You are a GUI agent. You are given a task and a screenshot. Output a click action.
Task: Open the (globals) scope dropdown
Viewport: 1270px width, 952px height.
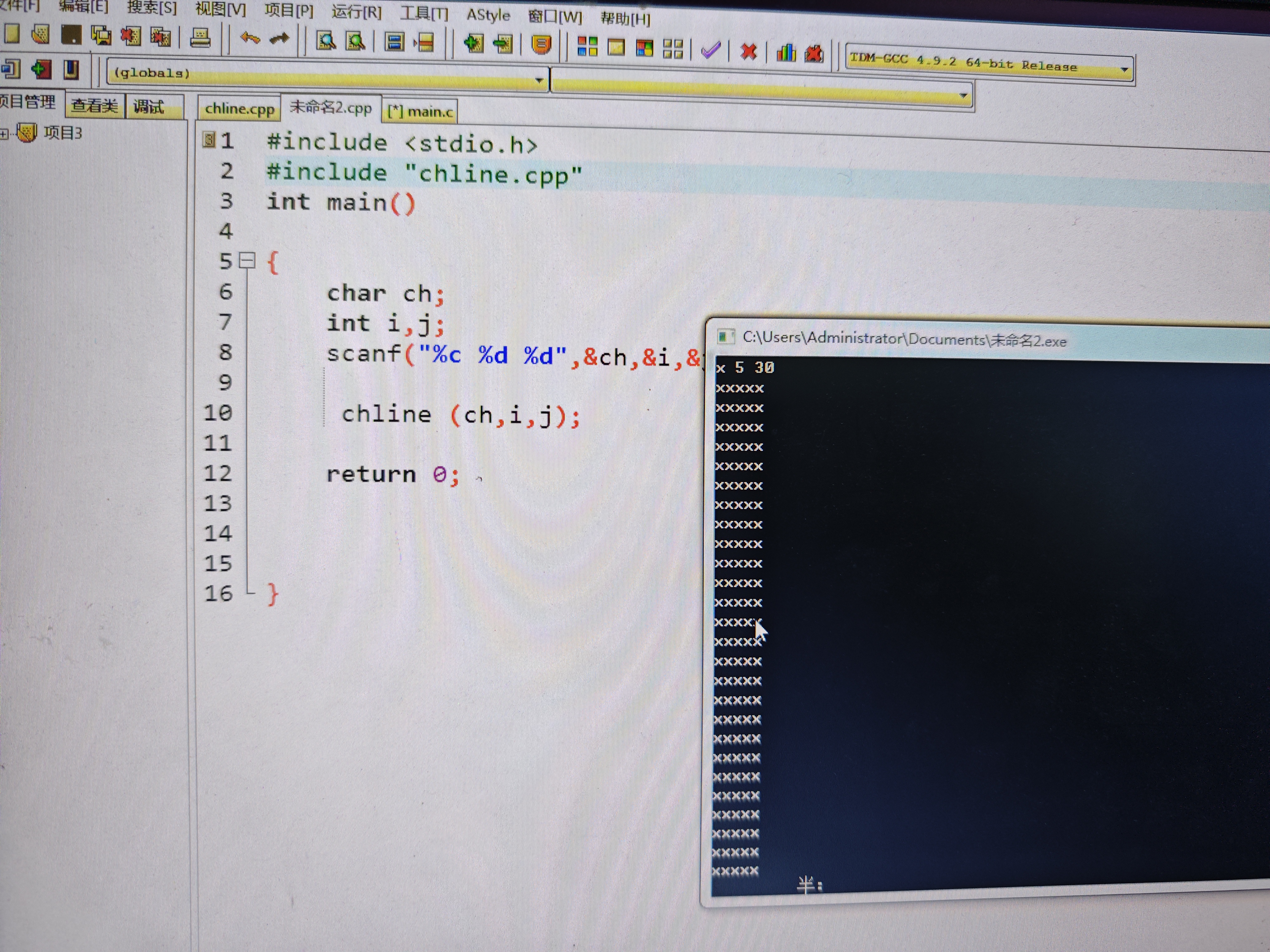(x=539, y=80)
